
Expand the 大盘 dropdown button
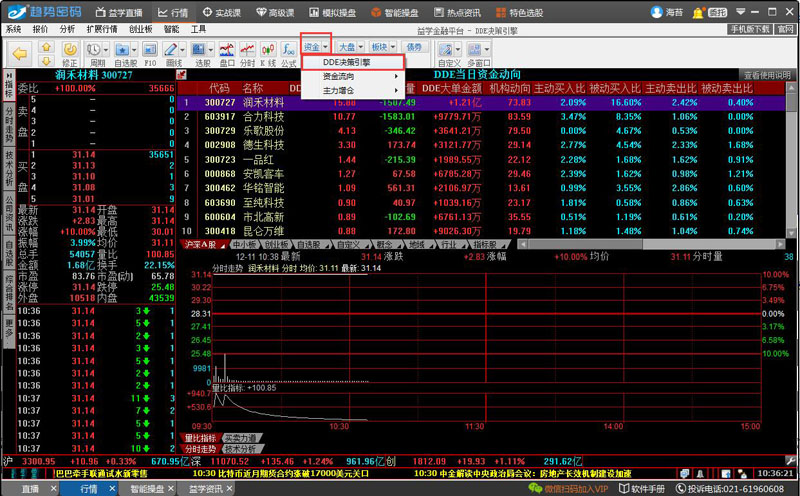[x=349, y=47]
